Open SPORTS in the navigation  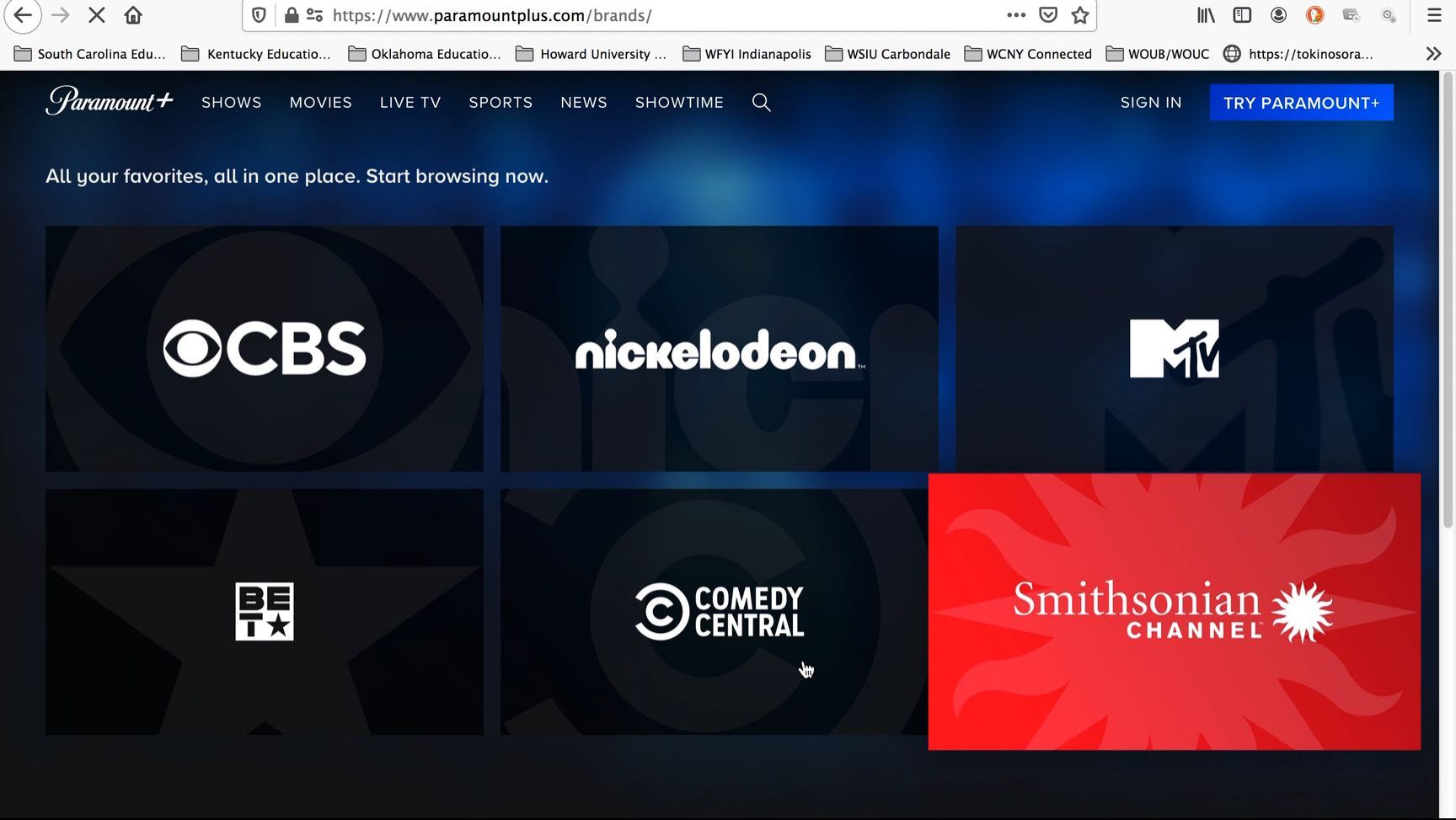500,102
